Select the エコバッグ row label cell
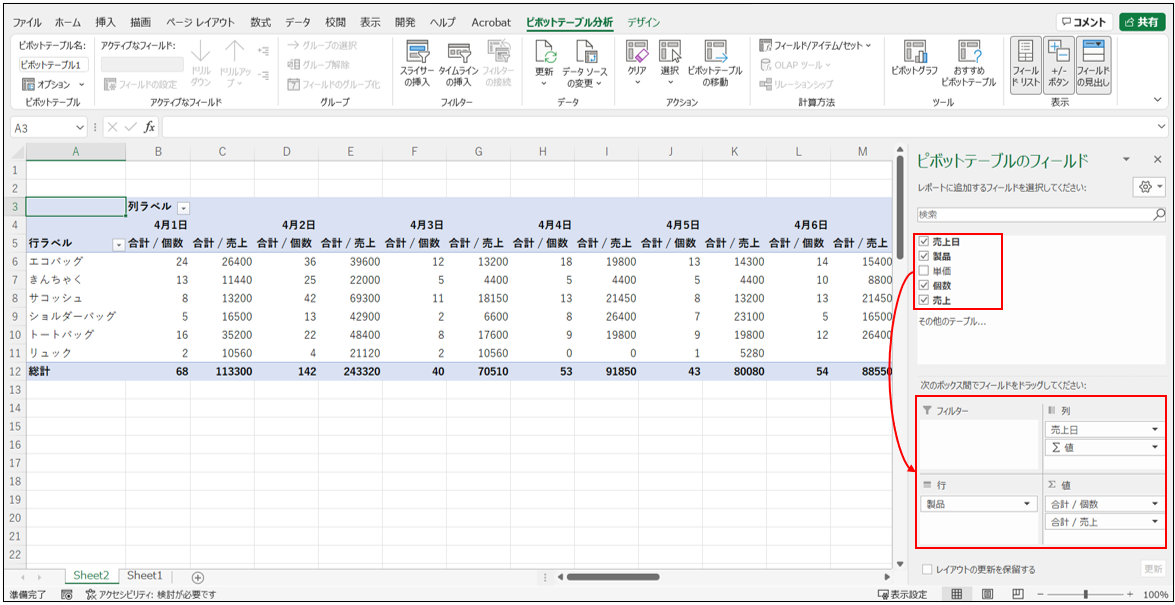The width and height of the screenshot is (1175, 605). click(x=76, y=261)
